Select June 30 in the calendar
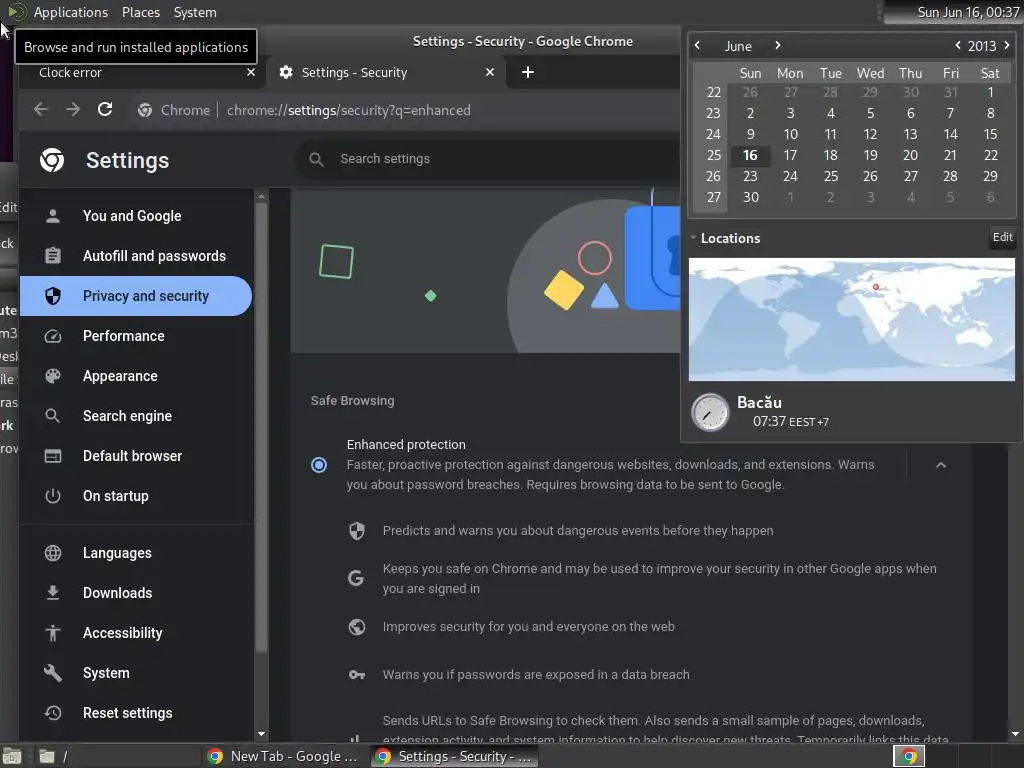This screenshot has width=1024, height=768. coord(750,197)
